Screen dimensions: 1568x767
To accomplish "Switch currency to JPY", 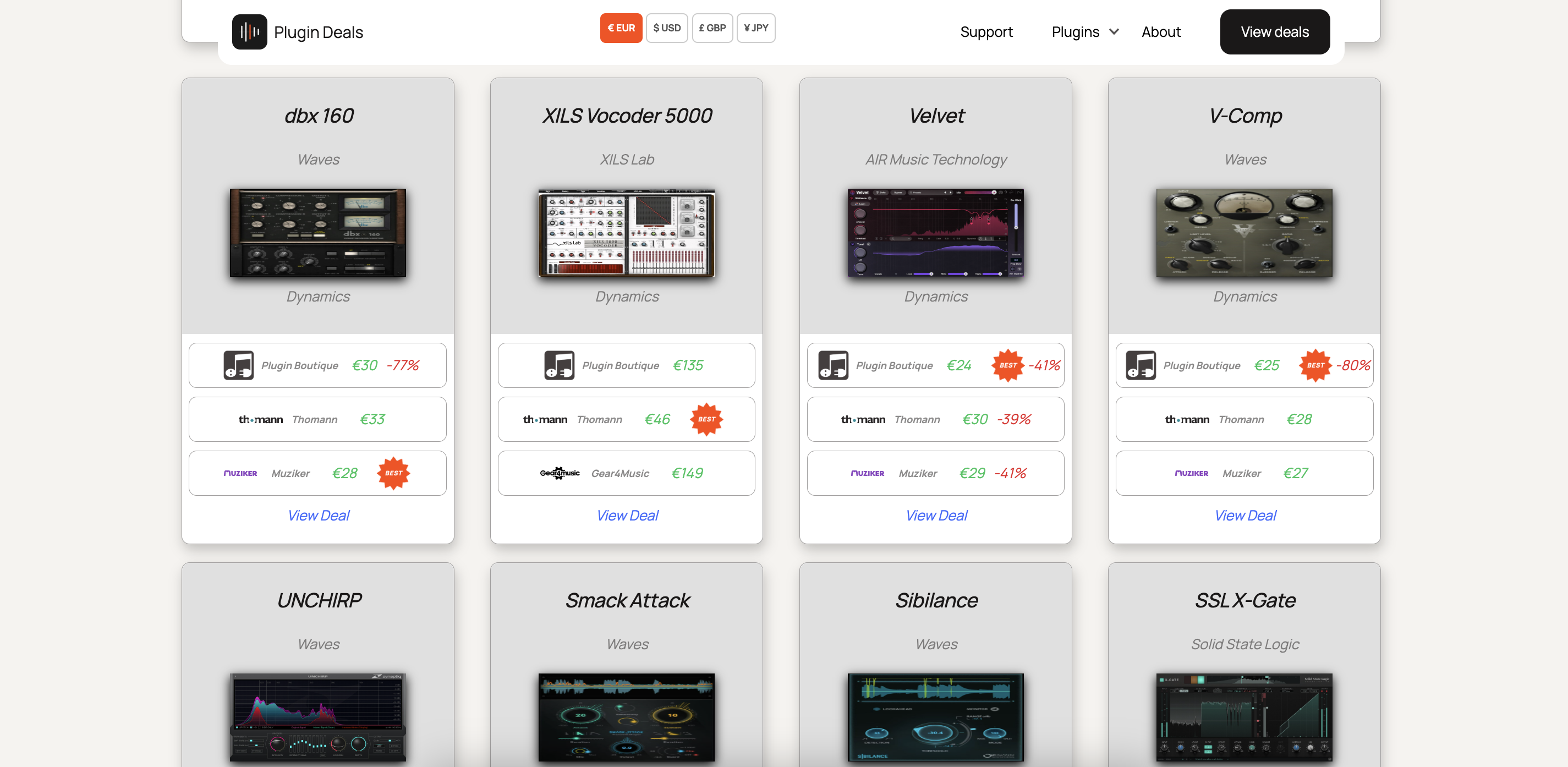I will pyautogui.click(x=755, y=28).
